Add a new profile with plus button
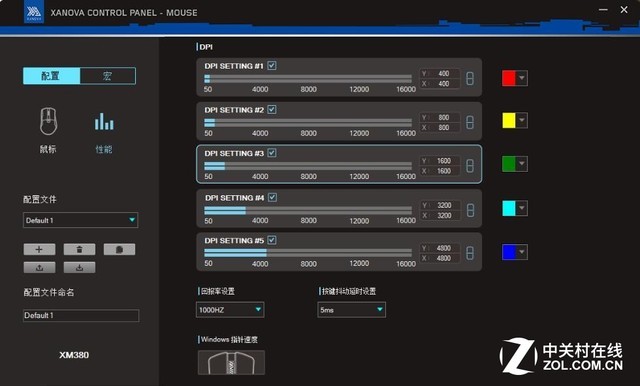The height and width of the screenshot is (386, 640). [39, 249]
